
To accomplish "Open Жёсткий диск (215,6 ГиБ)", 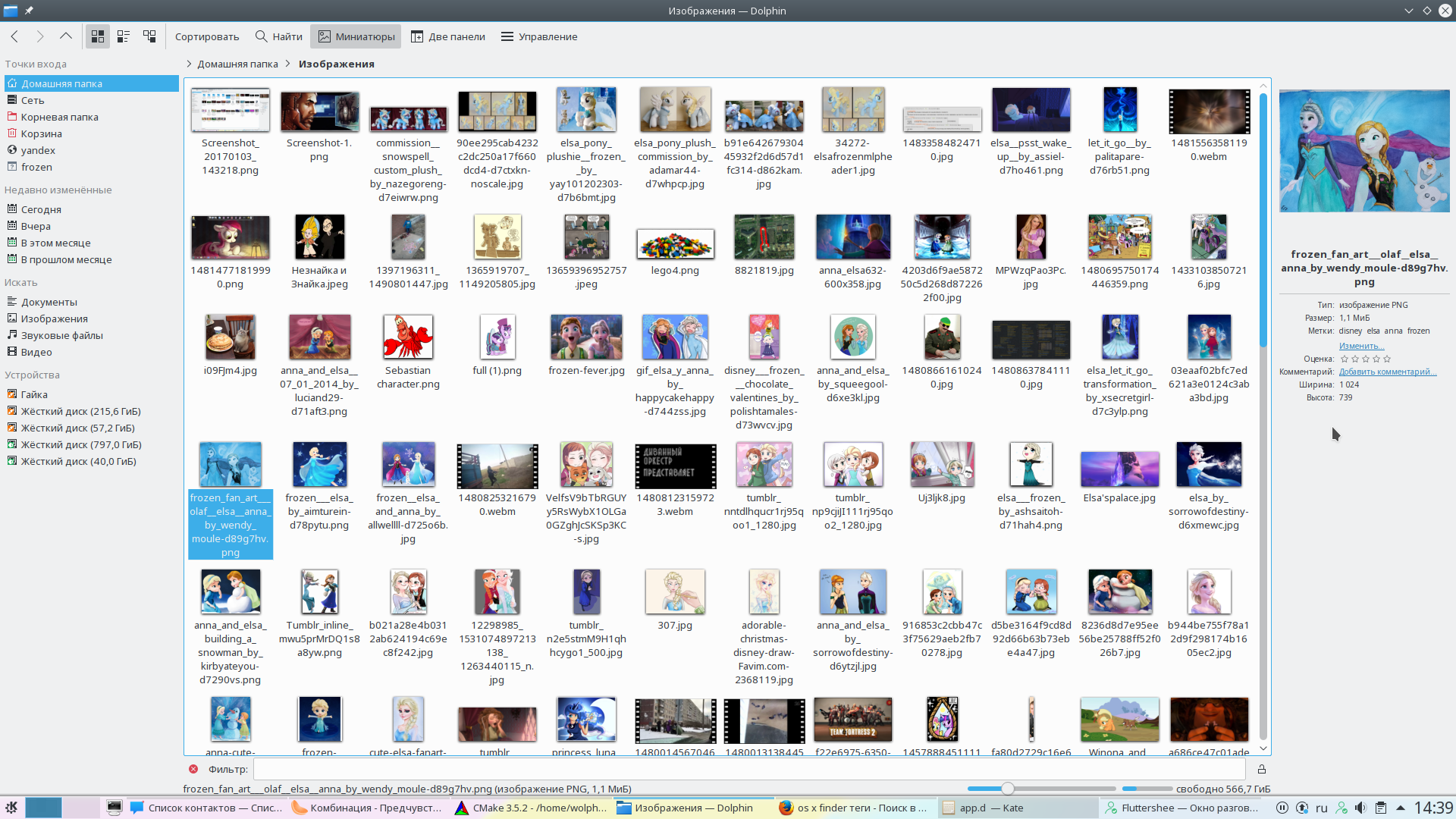I will point(91,411).
